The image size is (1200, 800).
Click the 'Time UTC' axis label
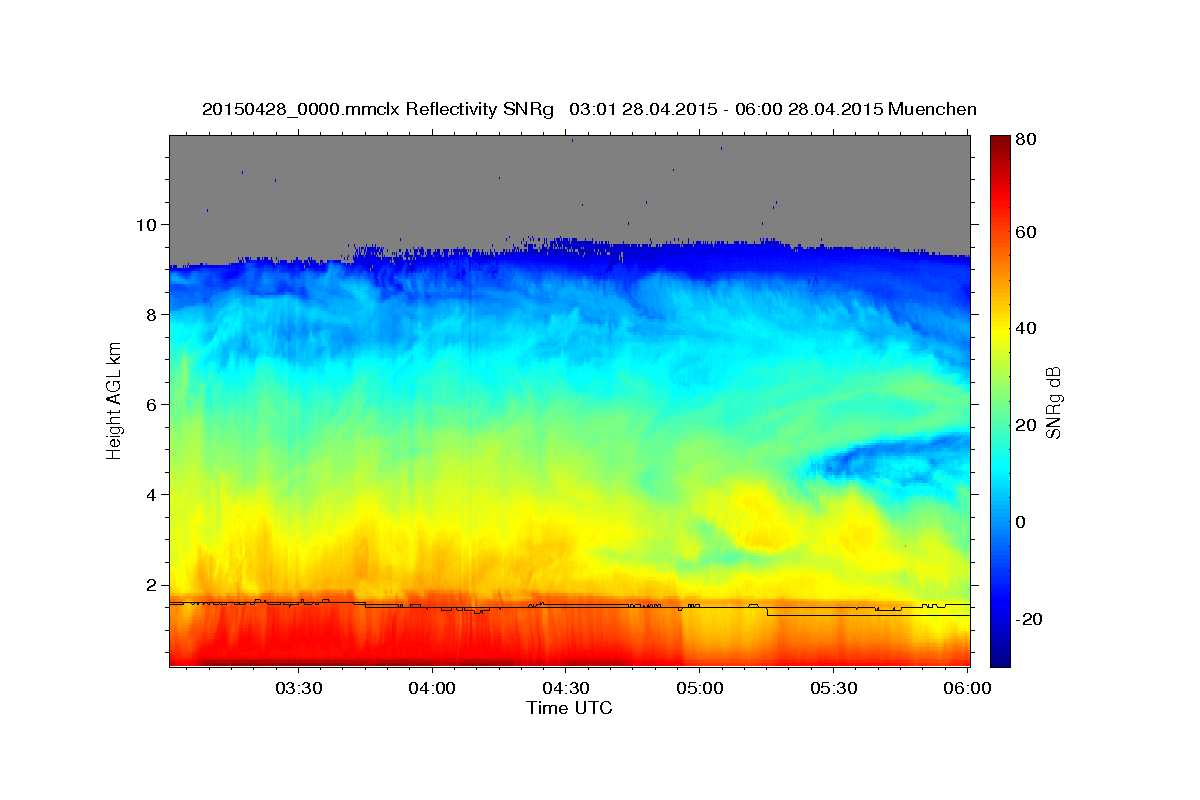click(569, 708)
